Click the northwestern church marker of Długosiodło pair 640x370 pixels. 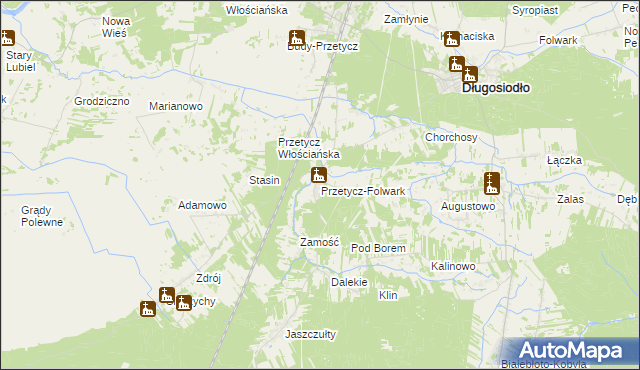[456, 64]
